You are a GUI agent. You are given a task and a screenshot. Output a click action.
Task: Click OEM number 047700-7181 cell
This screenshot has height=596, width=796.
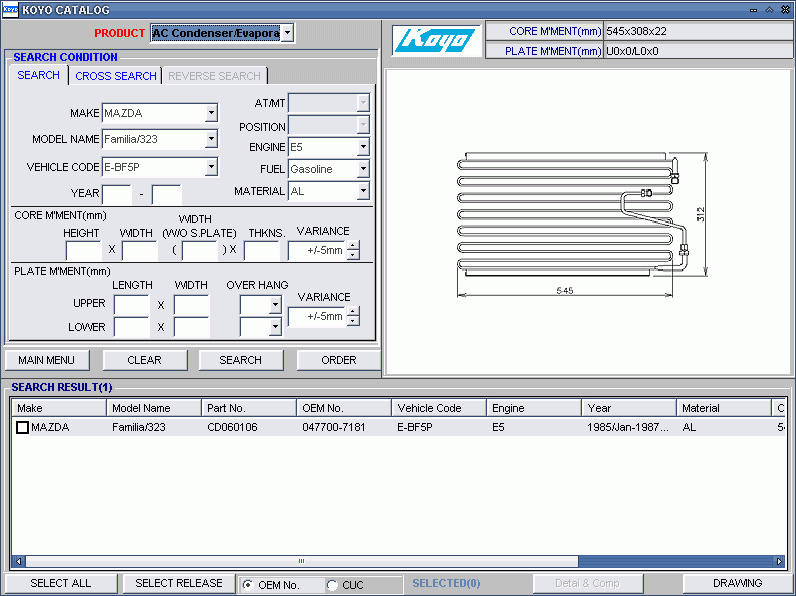coord(334,427)
